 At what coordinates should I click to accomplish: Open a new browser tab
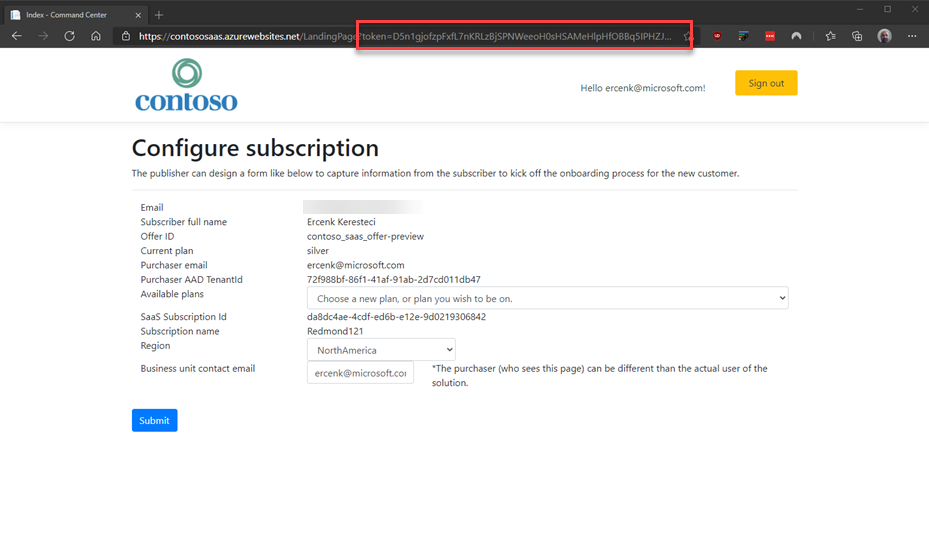click(159, 15)
